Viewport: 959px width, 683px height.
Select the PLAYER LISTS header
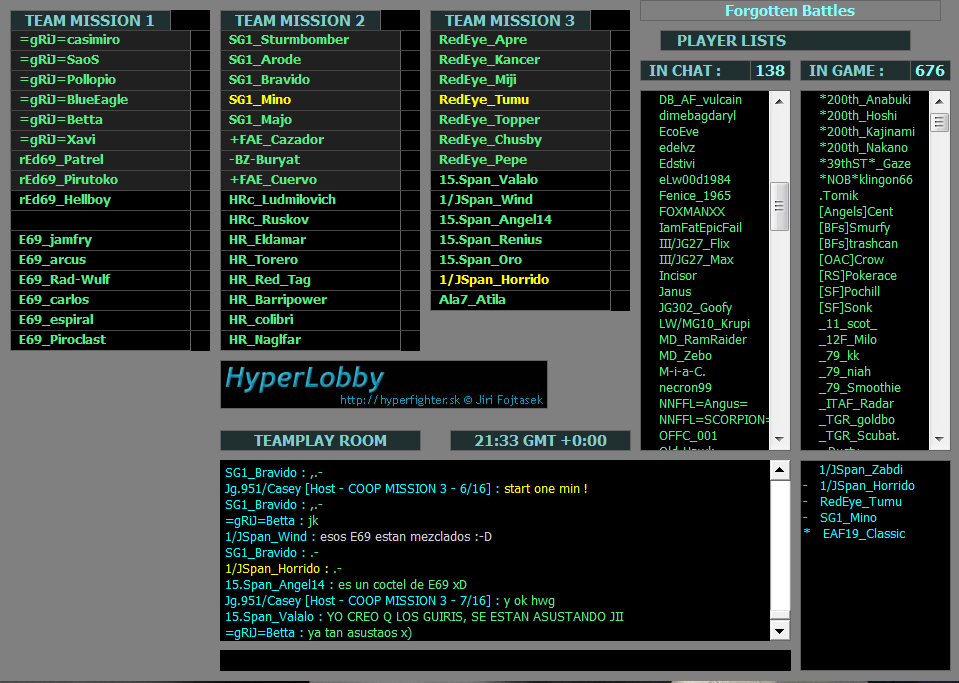[785, 40]
